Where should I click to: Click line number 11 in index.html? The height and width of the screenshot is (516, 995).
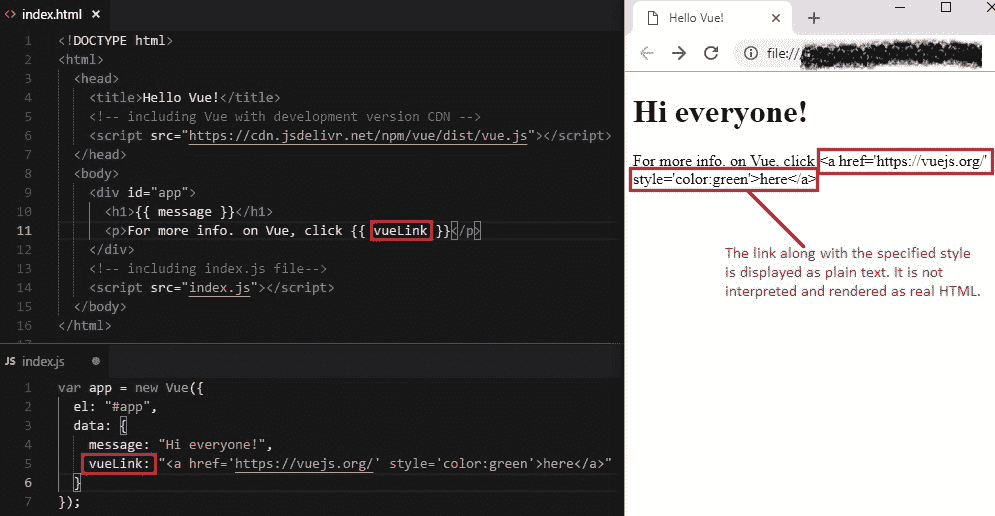[24, 230]
